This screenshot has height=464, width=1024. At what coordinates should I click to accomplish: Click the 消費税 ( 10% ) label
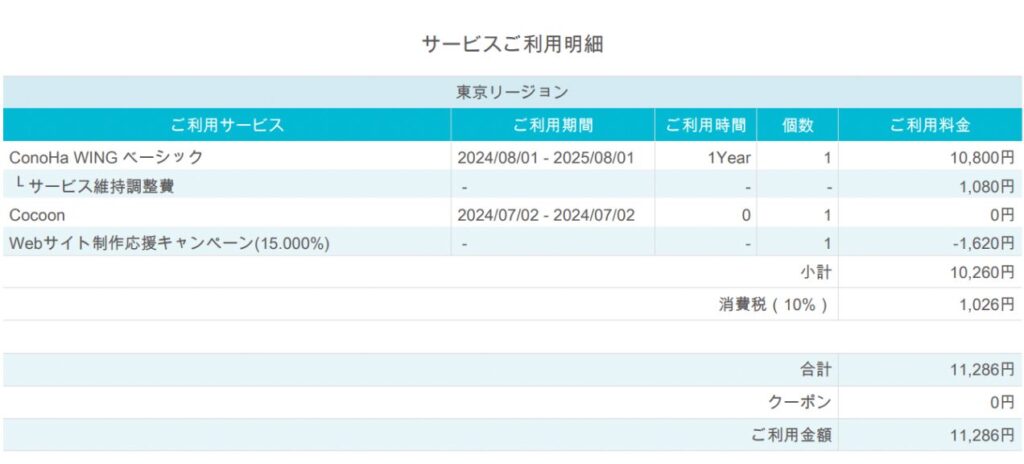(773, 305)
